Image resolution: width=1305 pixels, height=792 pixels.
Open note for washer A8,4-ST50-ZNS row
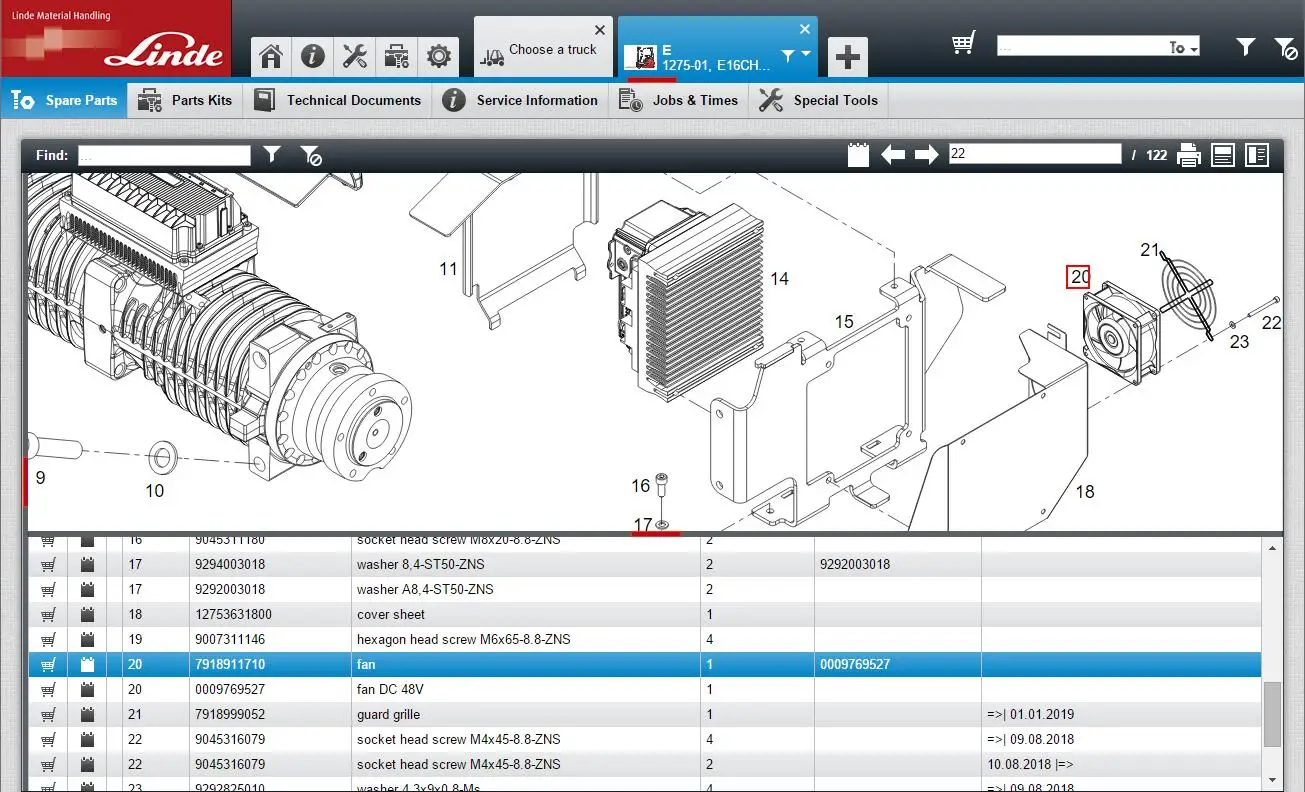[x=87, y=590]
